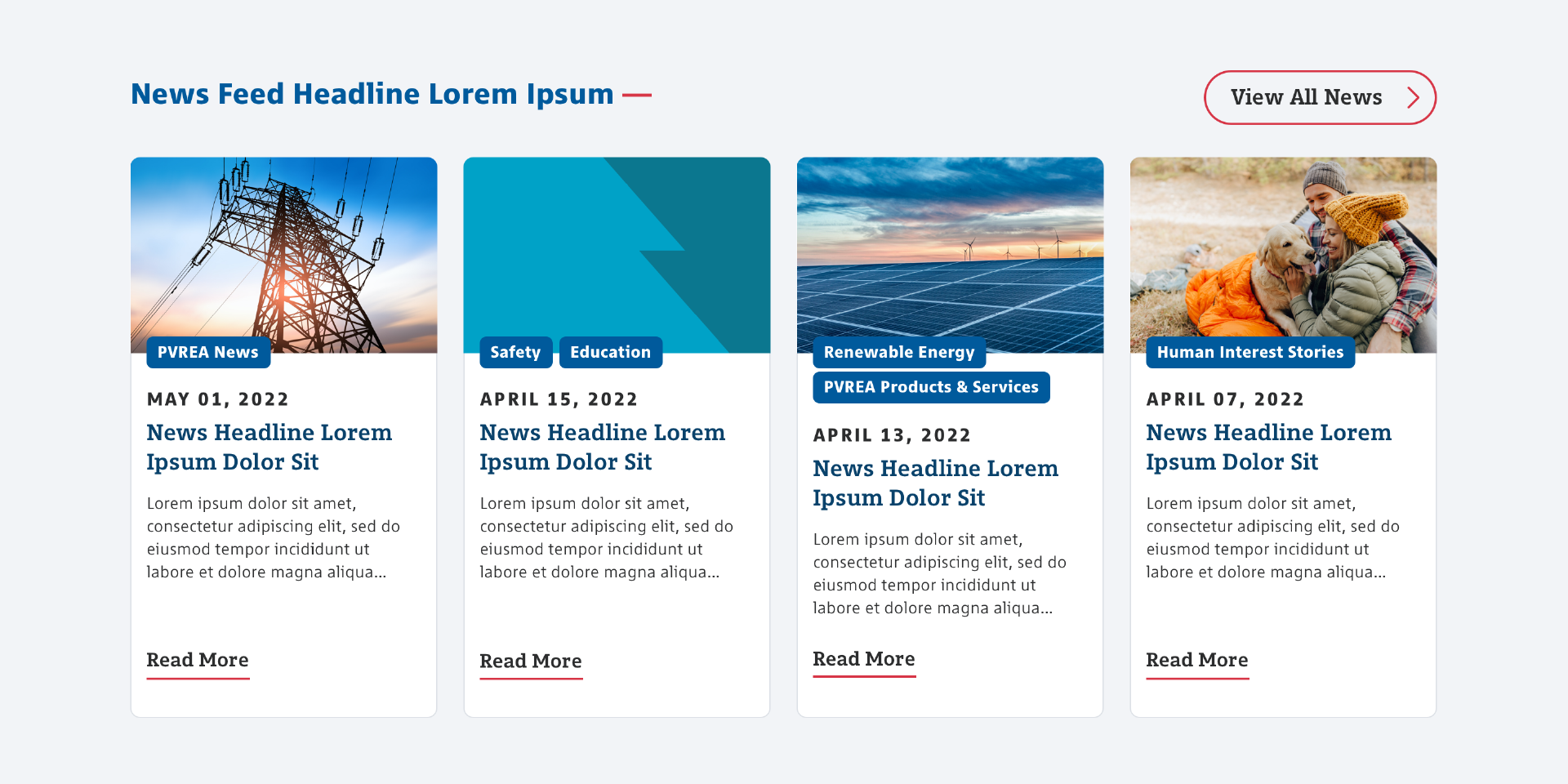Click the View All News button
Viewport: 1568px width, 784px height.
pyautogui.click(x=1320, y=97)
